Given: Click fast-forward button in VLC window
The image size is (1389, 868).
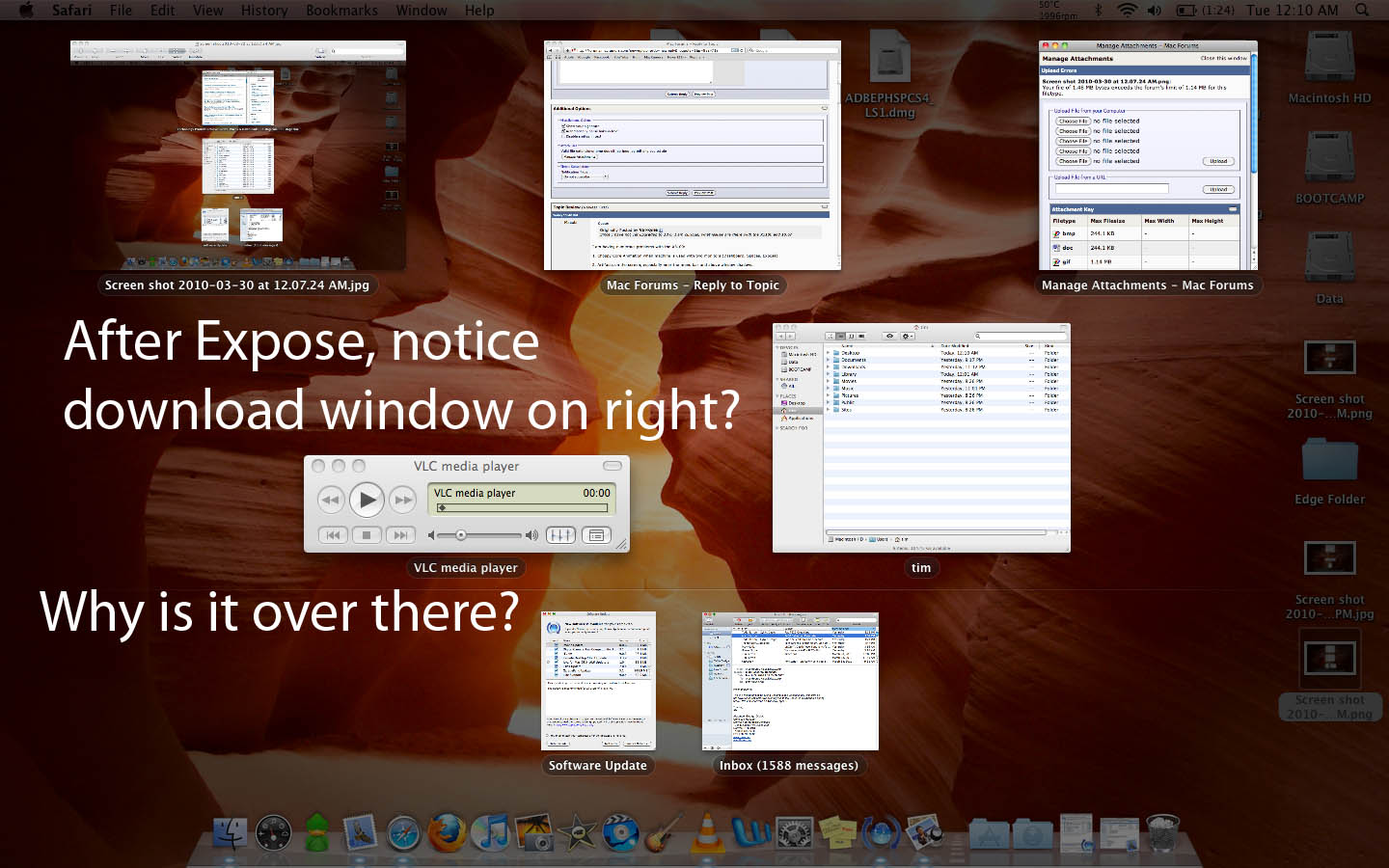Looking at the screenshot, I should [x=402, y=500].
